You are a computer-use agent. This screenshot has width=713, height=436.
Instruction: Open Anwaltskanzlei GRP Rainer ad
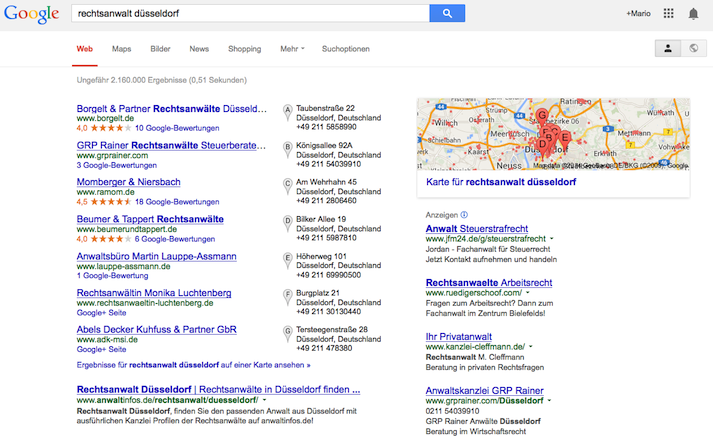pos(484,391)
